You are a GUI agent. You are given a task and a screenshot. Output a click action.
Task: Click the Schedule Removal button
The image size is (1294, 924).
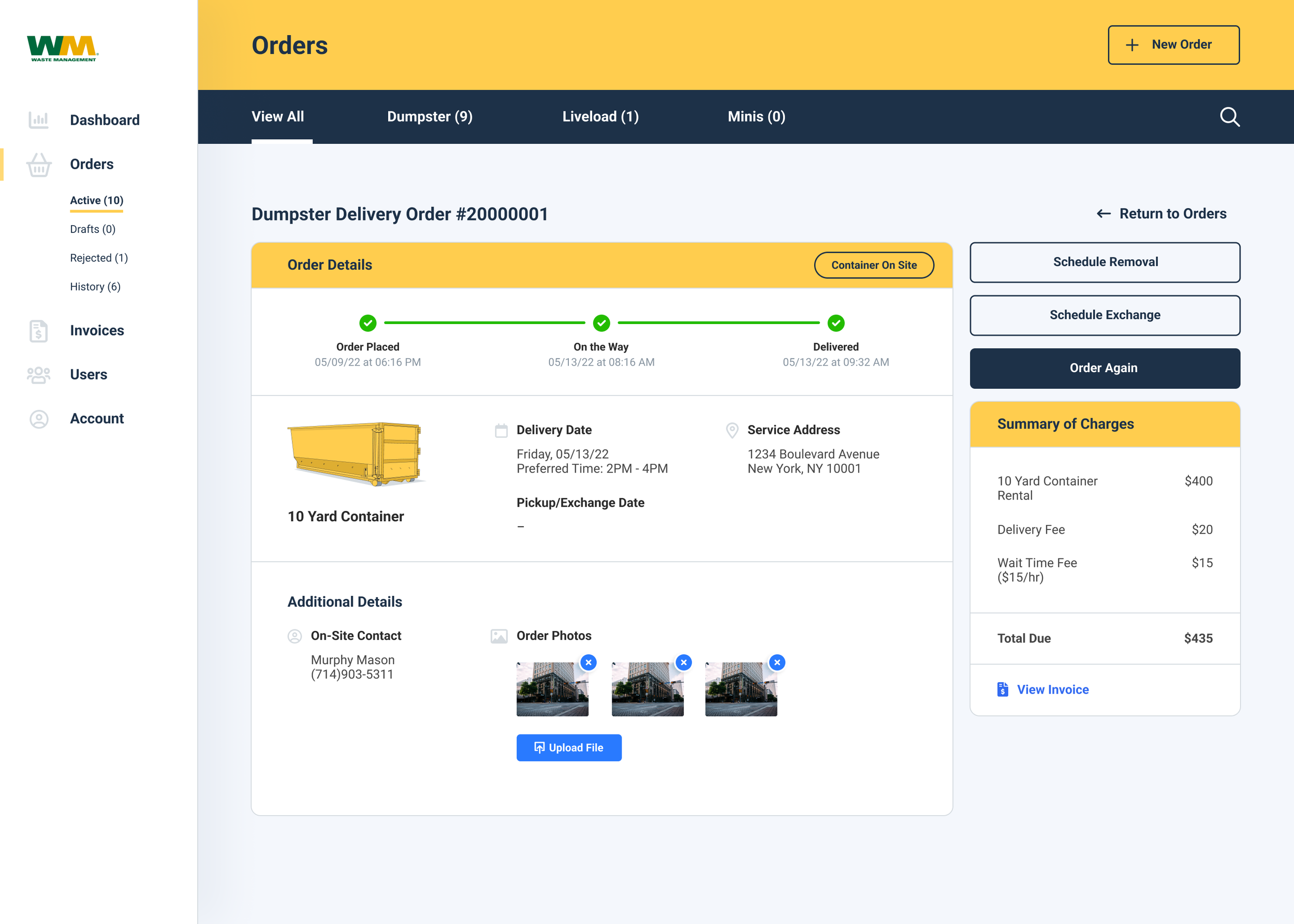point(1105,262)
